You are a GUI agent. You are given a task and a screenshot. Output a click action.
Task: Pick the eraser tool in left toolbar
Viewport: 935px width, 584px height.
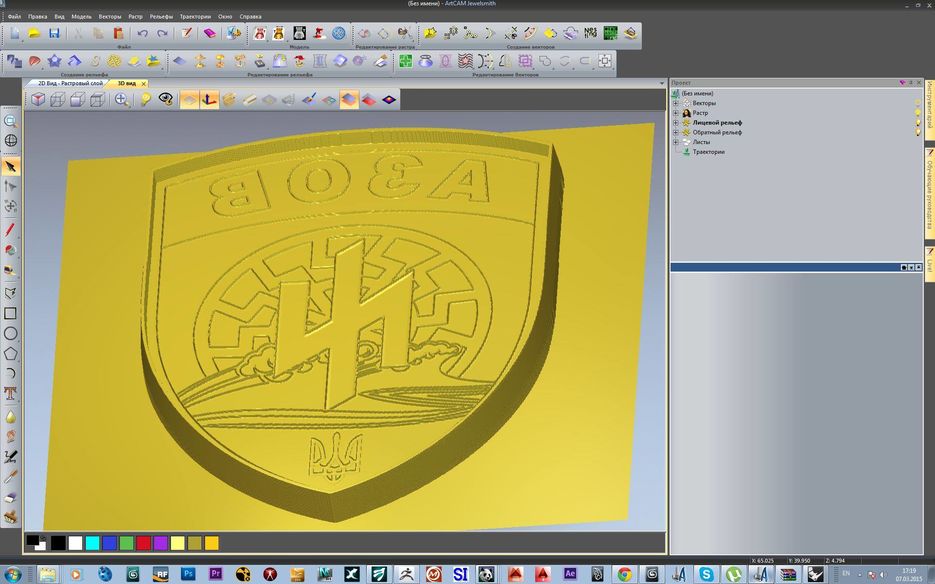tap(10, 497)
